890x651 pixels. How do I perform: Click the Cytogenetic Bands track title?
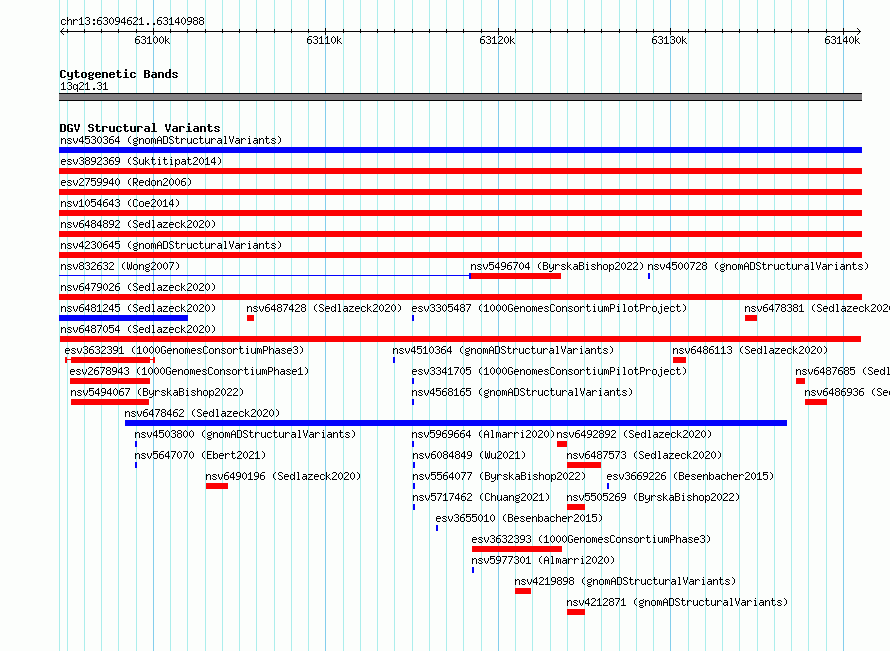pos(119,74)
